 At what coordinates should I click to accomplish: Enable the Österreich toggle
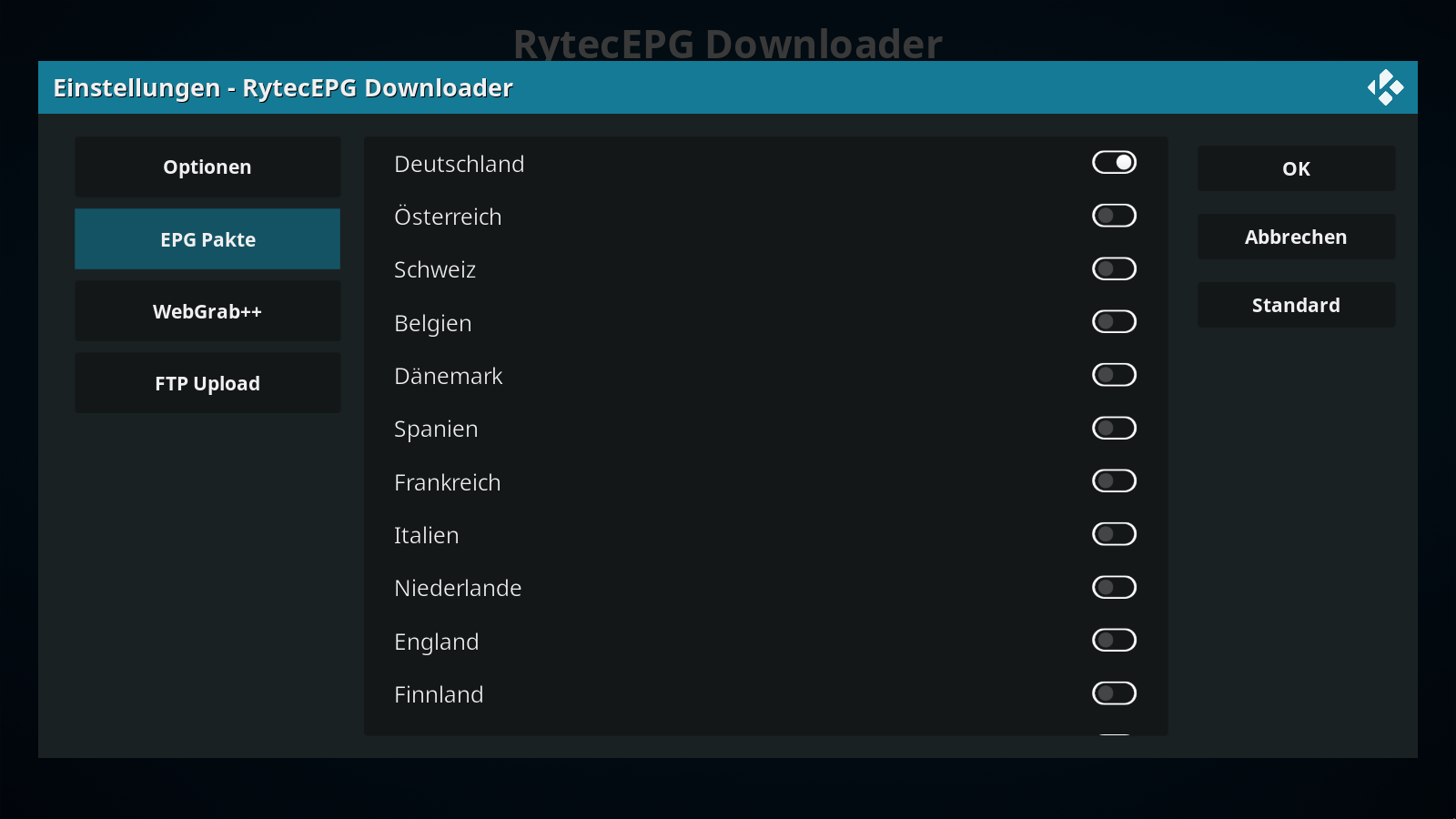pyautogui.click(x=1114, y=216)
